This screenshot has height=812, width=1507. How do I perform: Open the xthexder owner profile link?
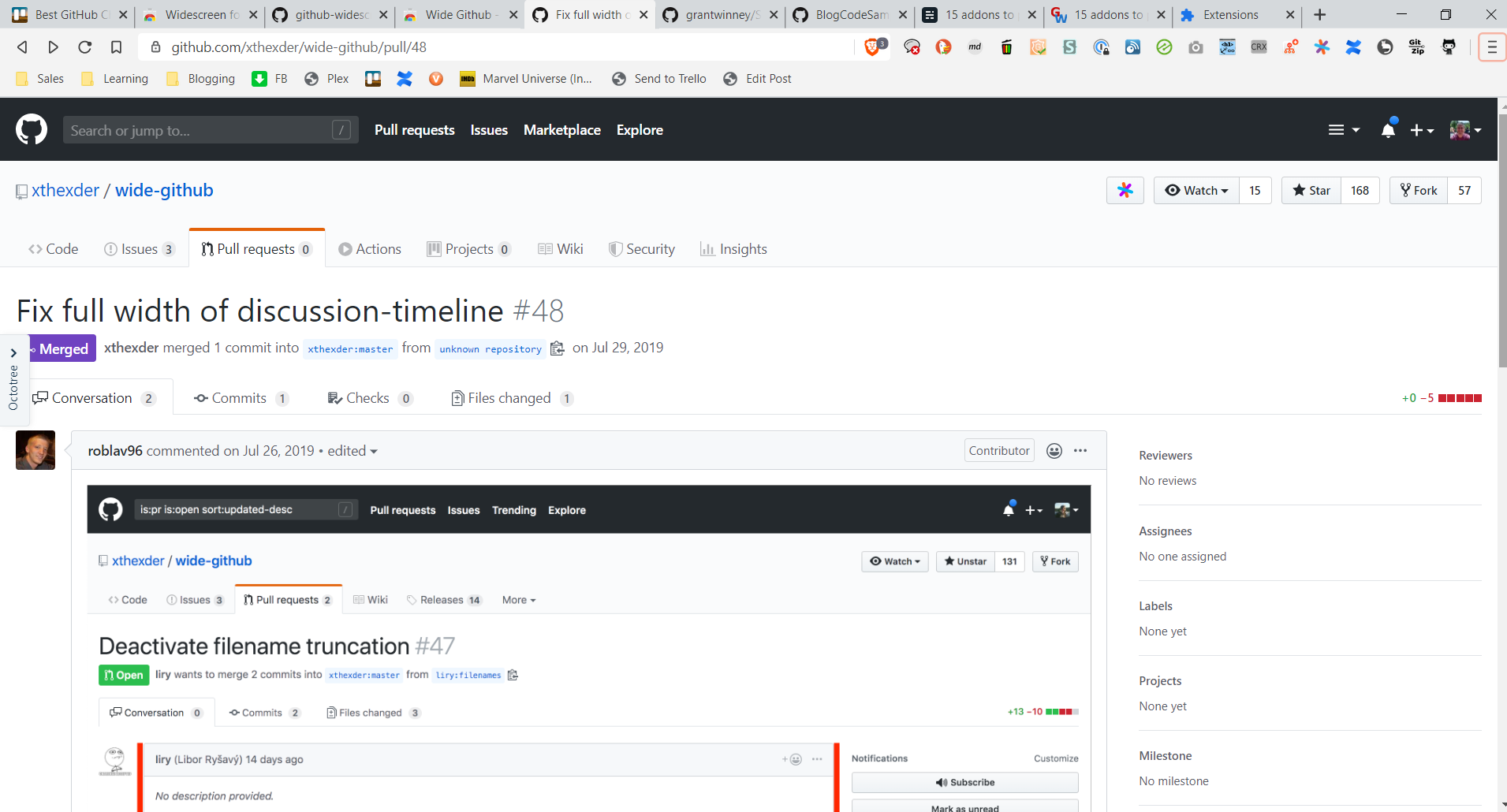pyautogui.click(x=65, y=191)
